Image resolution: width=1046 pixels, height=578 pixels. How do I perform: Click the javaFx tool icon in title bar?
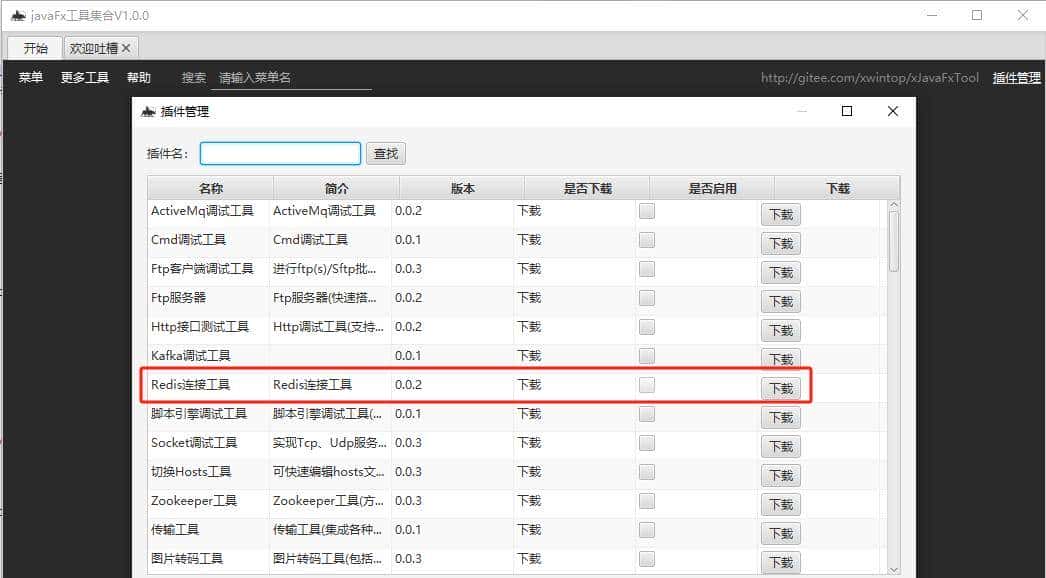(18, 14)
